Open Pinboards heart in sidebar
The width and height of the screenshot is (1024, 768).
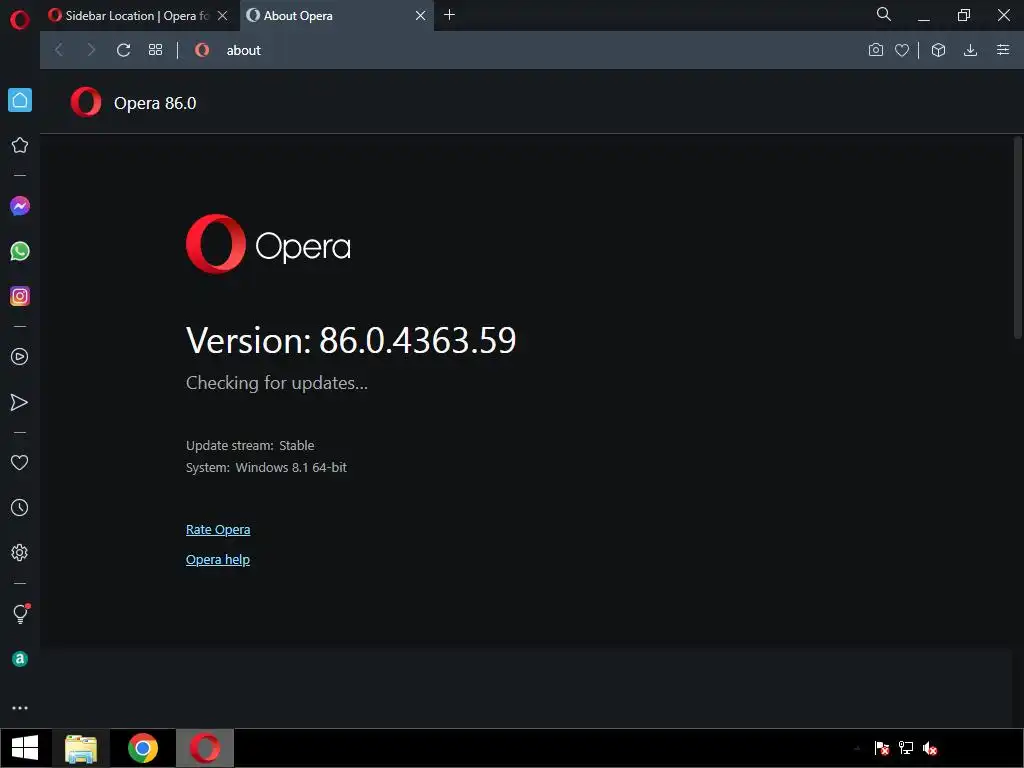20,462
